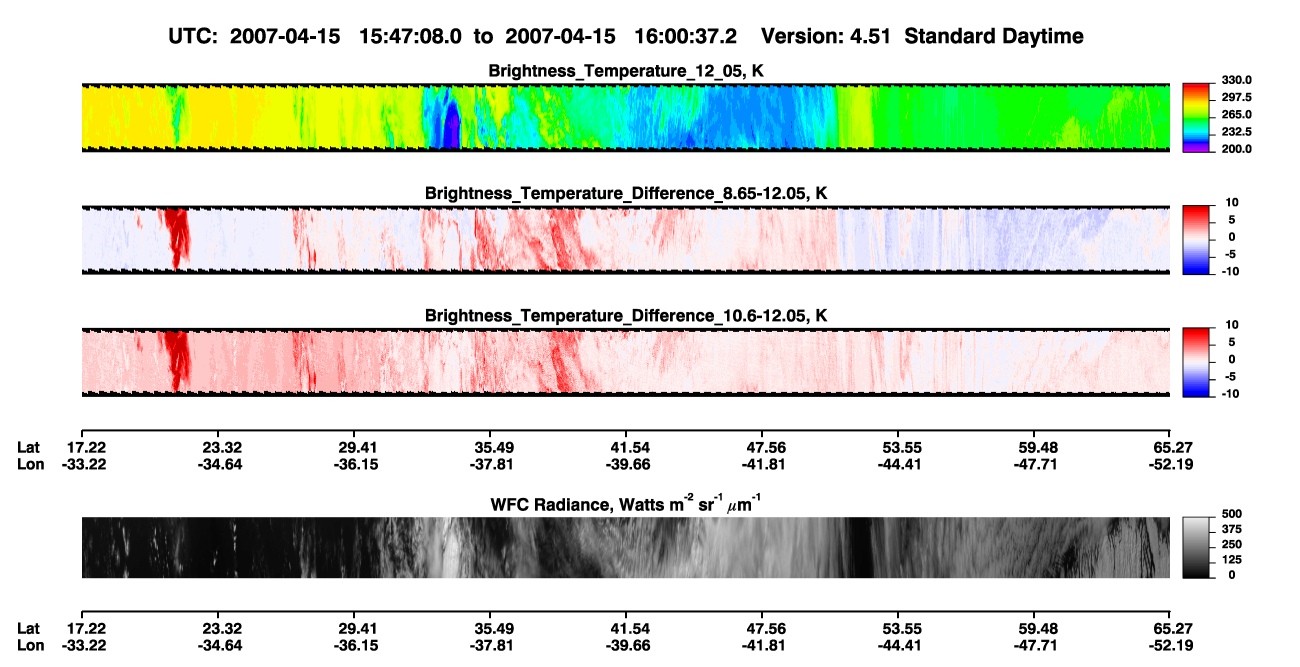Click longitude -44.41 on the axis below WFC Radiance
The width and height of the screenshot is (1300, 667).
pos(898,645)
